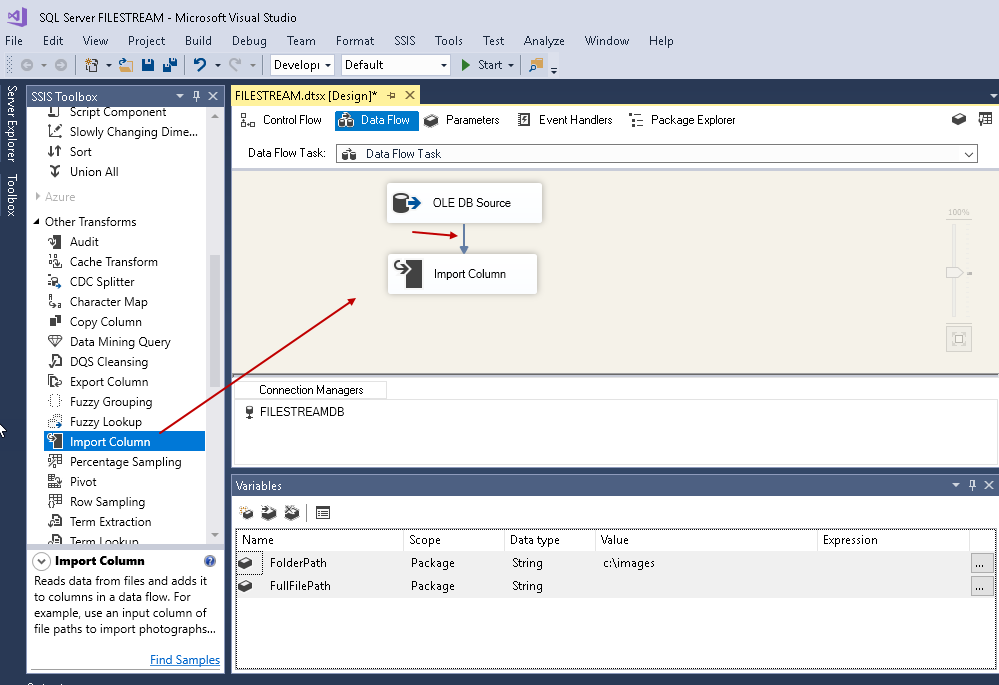Switch to the Parameters tab
This screenshot has width=999, height=685.
point(462,120)
